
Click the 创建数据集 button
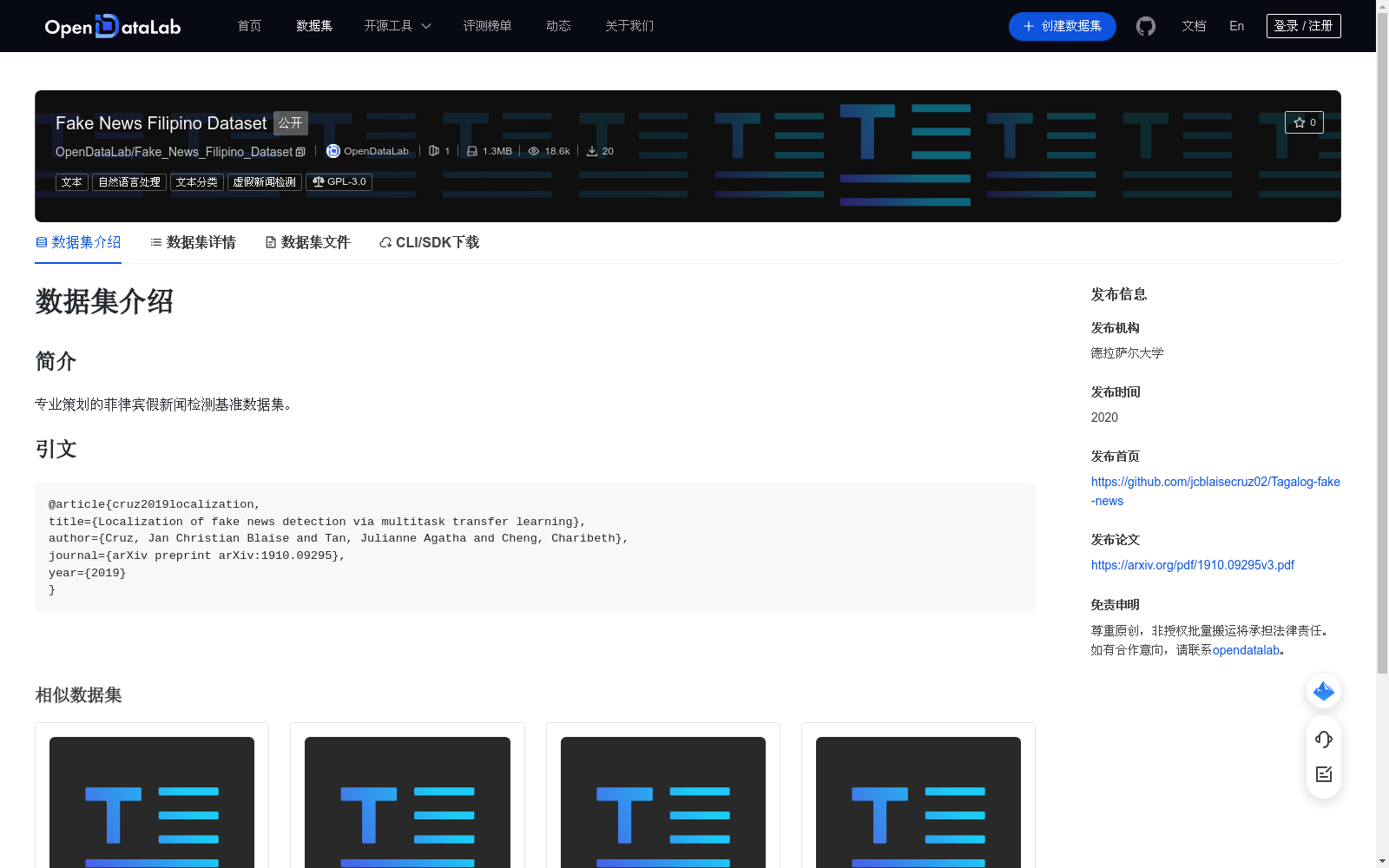1062,26
